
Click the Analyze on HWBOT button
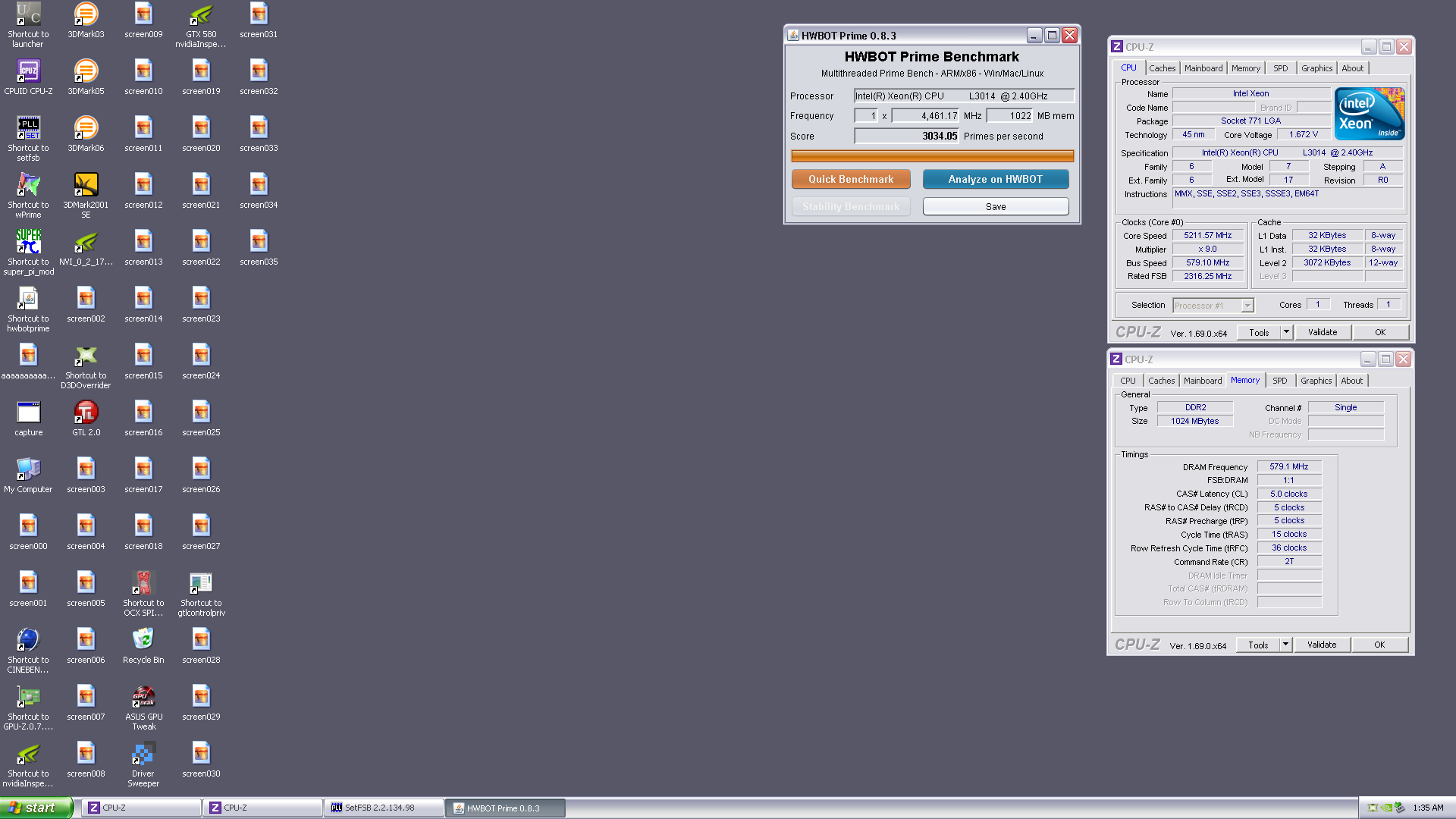click(995, 179)
